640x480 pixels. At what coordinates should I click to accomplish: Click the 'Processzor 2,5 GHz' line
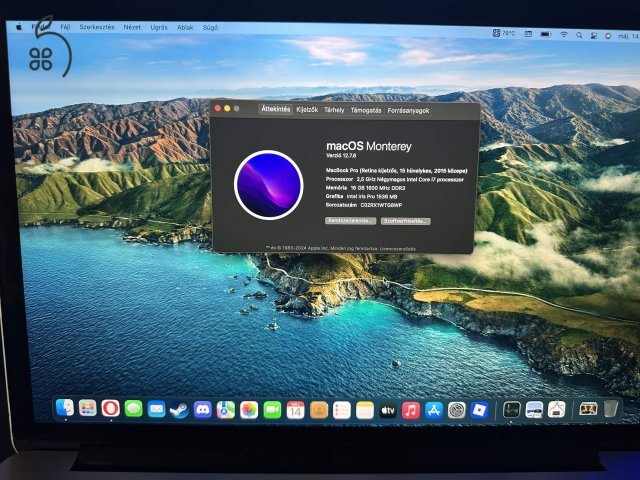(x=394, y=179)
